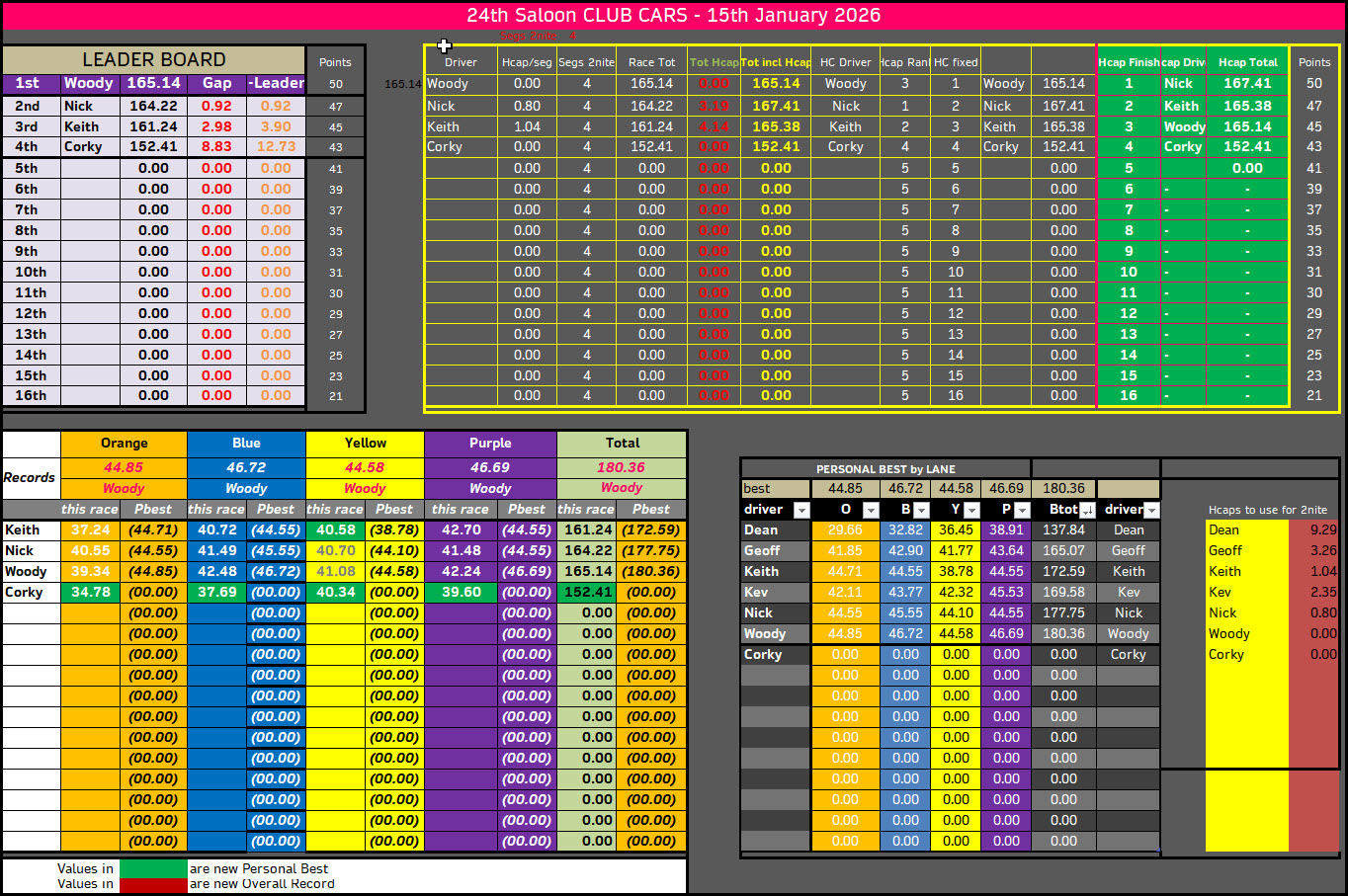Open the Btot sorted filter dropdown
1348x896 pixels.
(1087, 510)
